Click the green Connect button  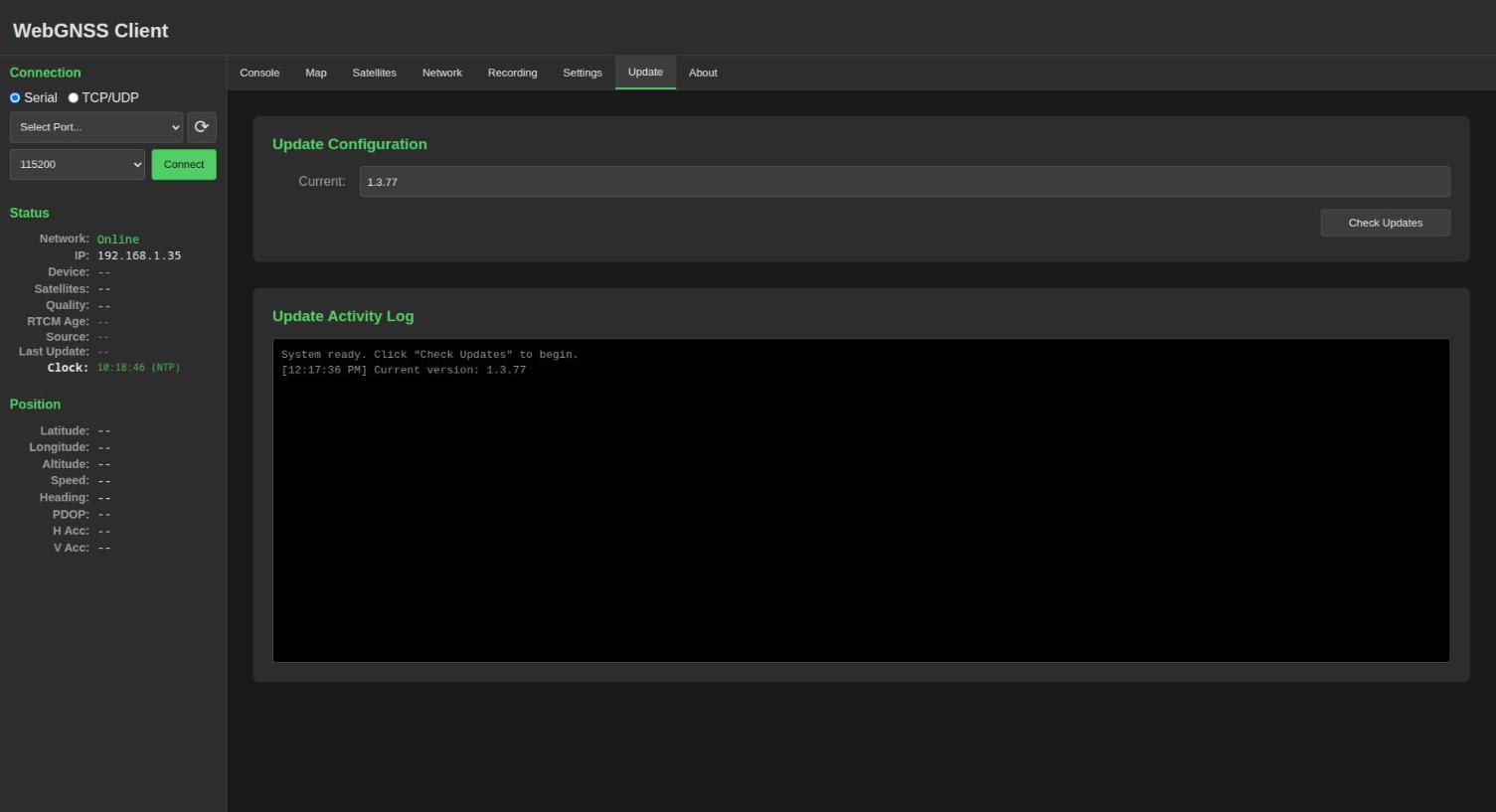point(184,165)
